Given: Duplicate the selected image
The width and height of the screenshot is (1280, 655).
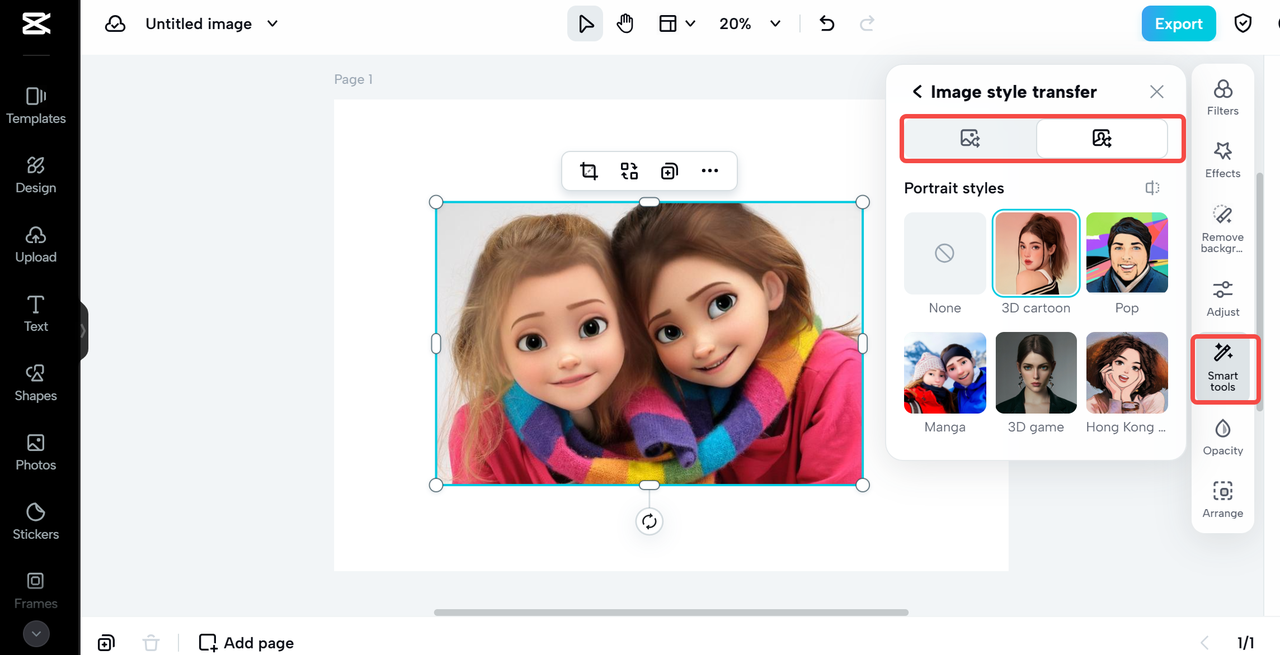Looking at the screenshot, I should pyautogui.click(x=669, y=171).
